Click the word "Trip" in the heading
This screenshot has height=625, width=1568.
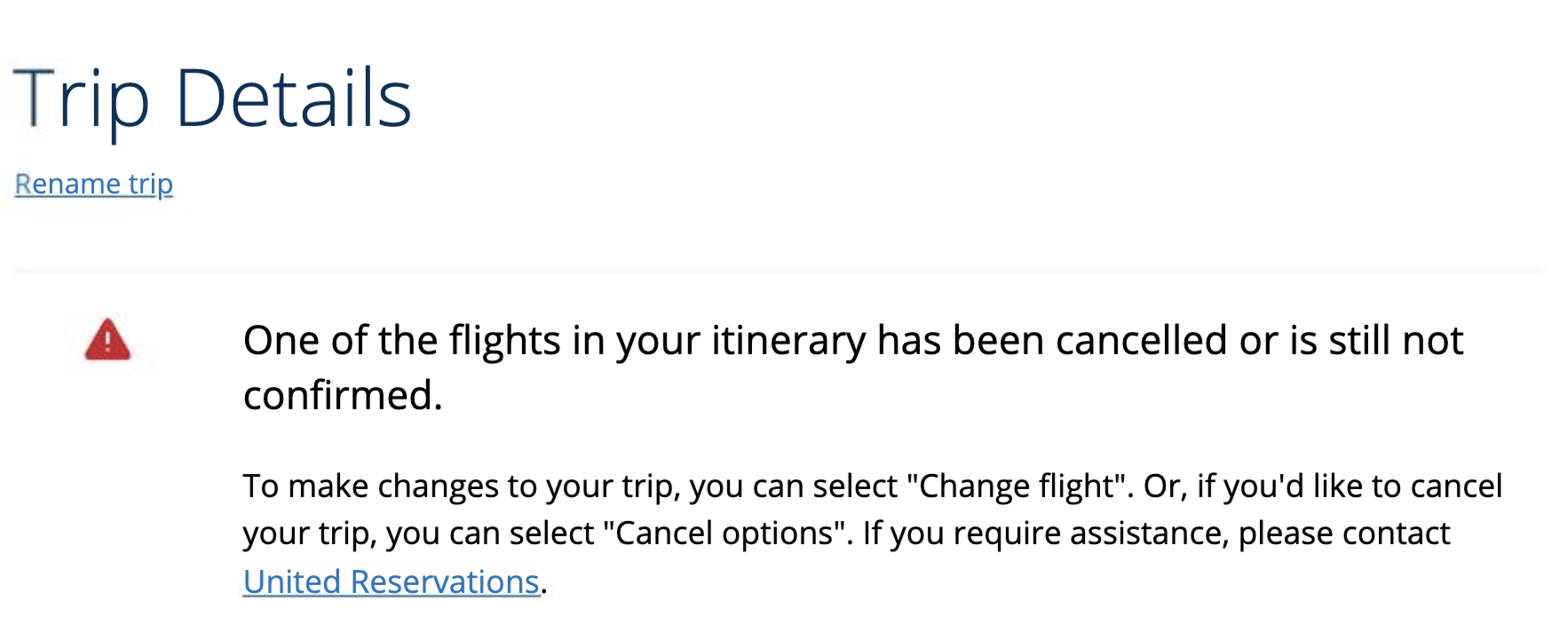pyautogui.click(x=81, y=99)
